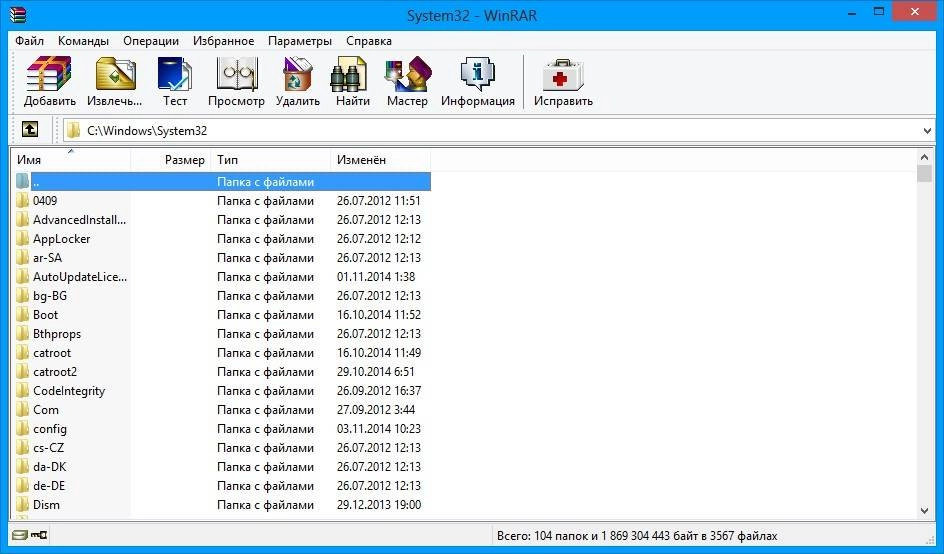Open the Просмотр (View) tool

click(237, 74)
